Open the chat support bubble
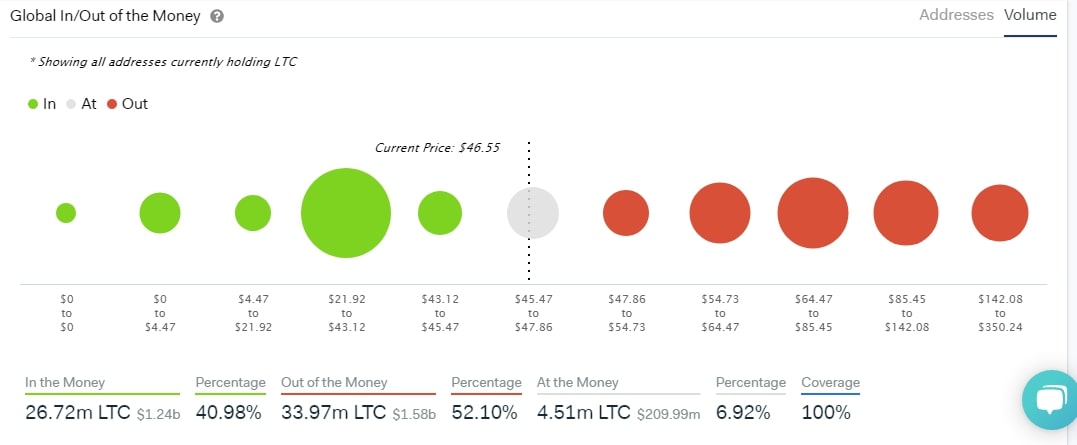The height and width of the screenshot is (445, 1077). coord(1050,399)
